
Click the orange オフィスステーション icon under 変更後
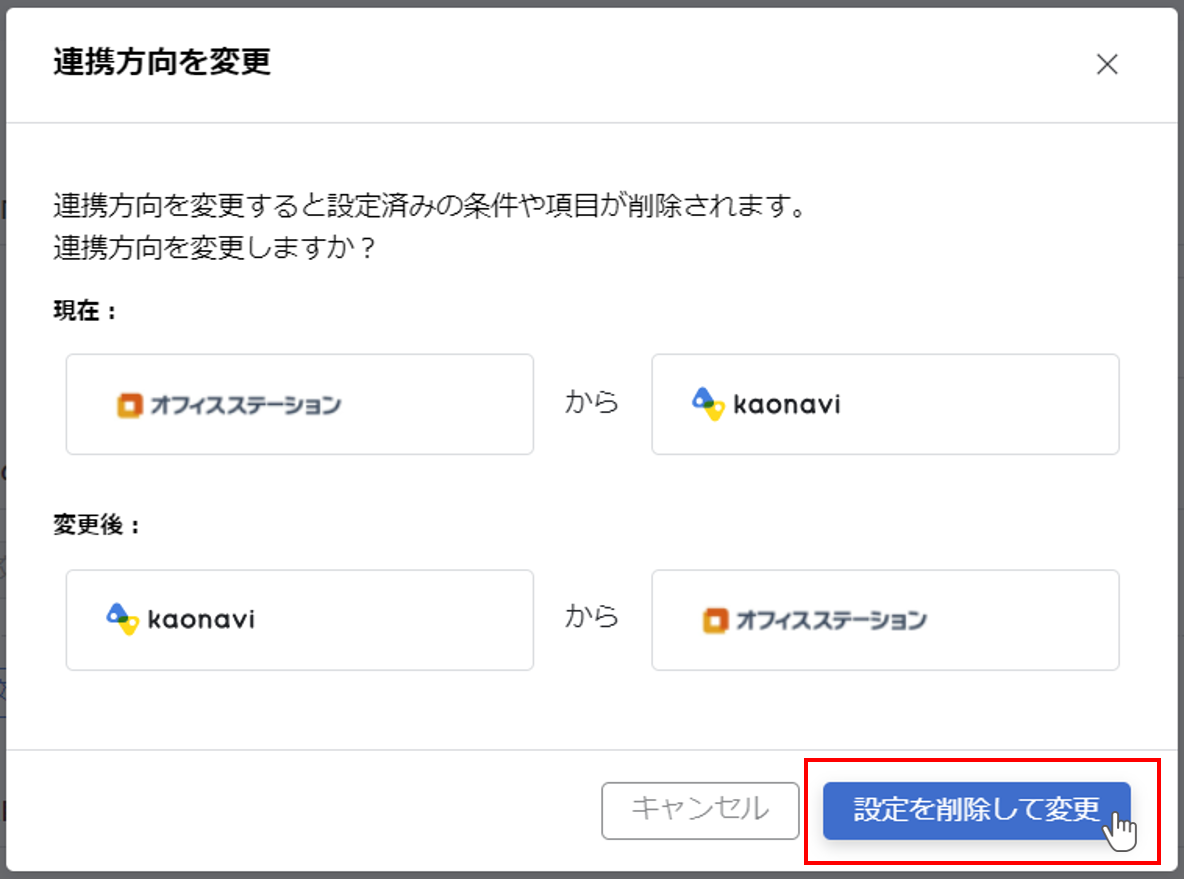point(716,620)
